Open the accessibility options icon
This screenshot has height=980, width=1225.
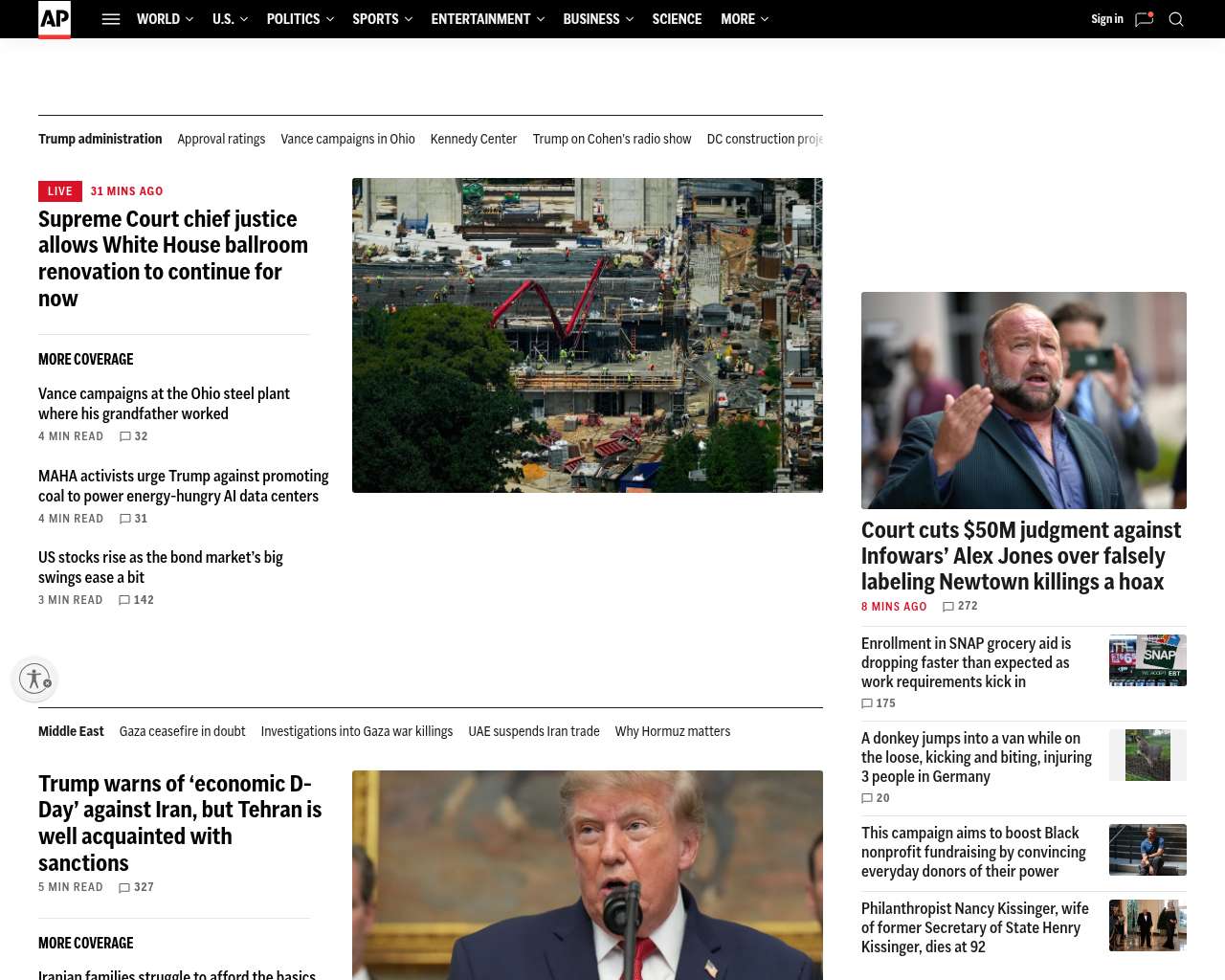pyautogui.click(x=35, y=679)
